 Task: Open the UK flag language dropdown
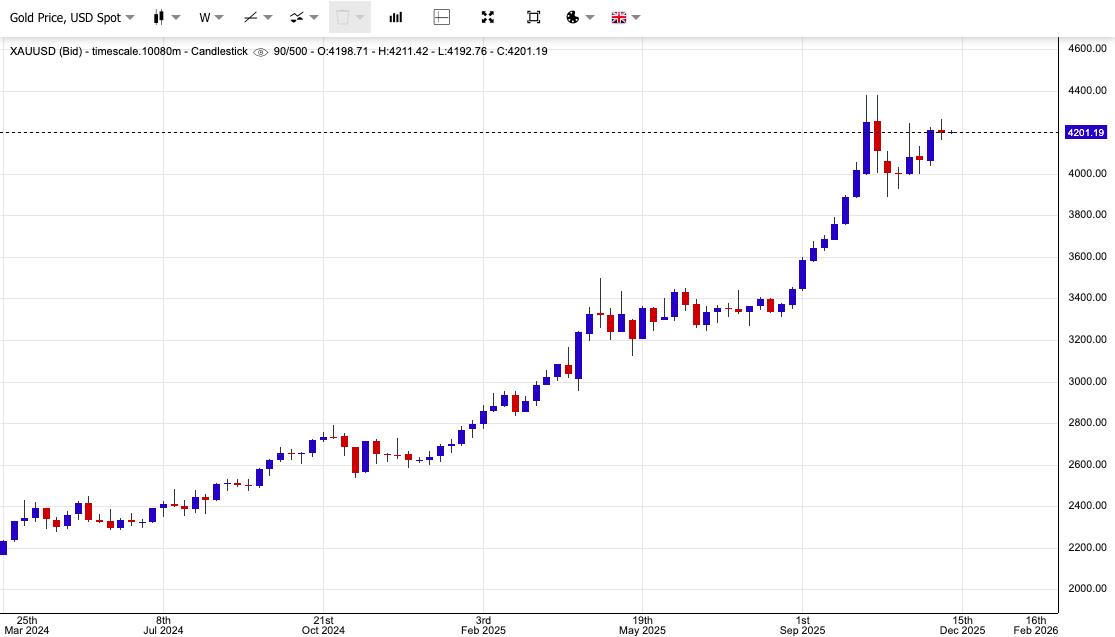[x=625, y=17]
